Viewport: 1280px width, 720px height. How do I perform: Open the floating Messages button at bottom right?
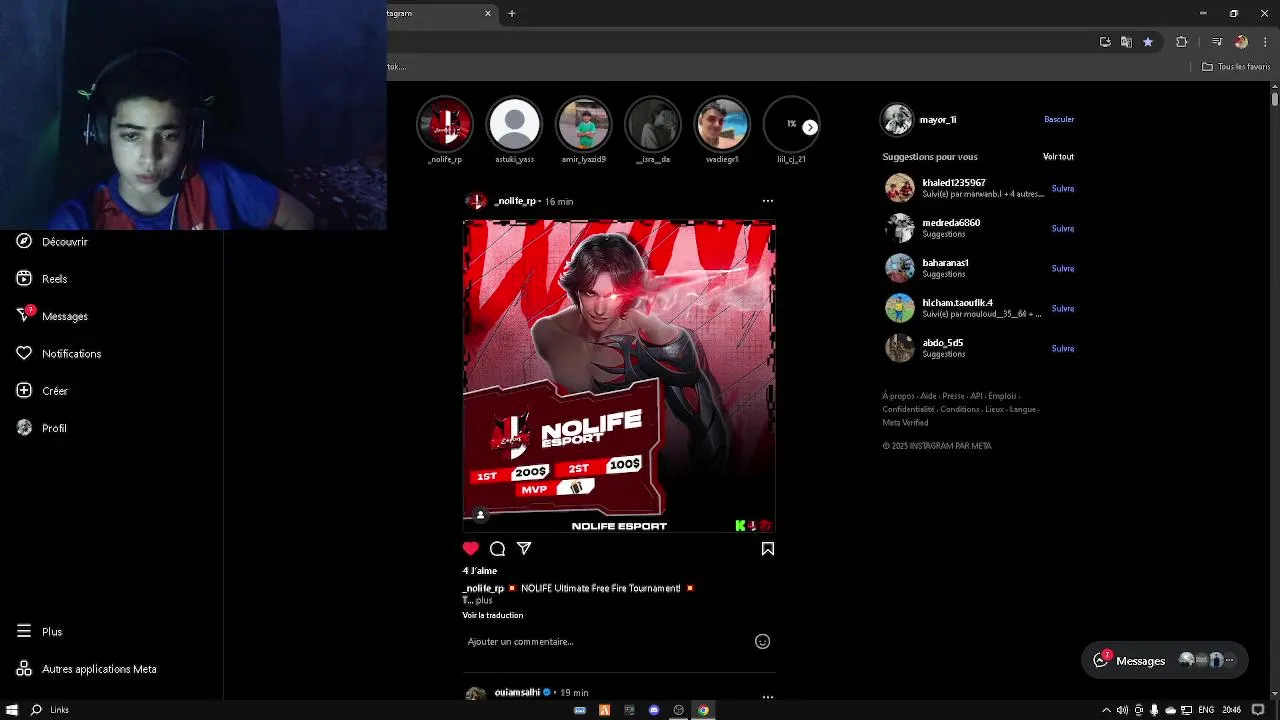point(1165,660)
